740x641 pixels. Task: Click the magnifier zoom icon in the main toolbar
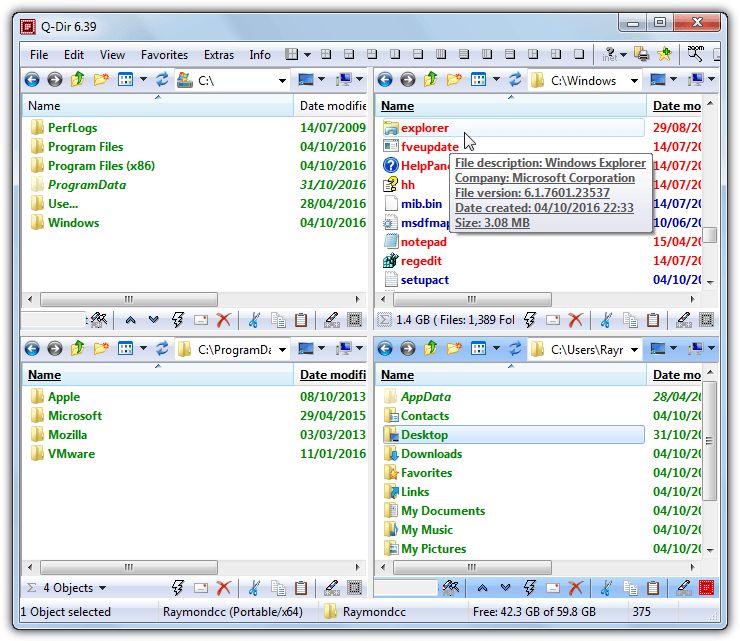(x=695, y=53)
